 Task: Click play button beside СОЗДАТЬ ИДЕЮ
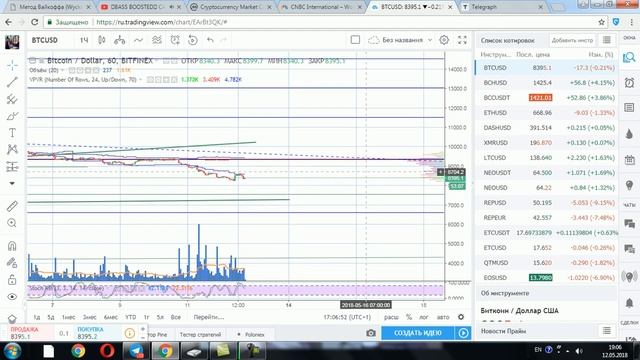(x=463, y=333)
